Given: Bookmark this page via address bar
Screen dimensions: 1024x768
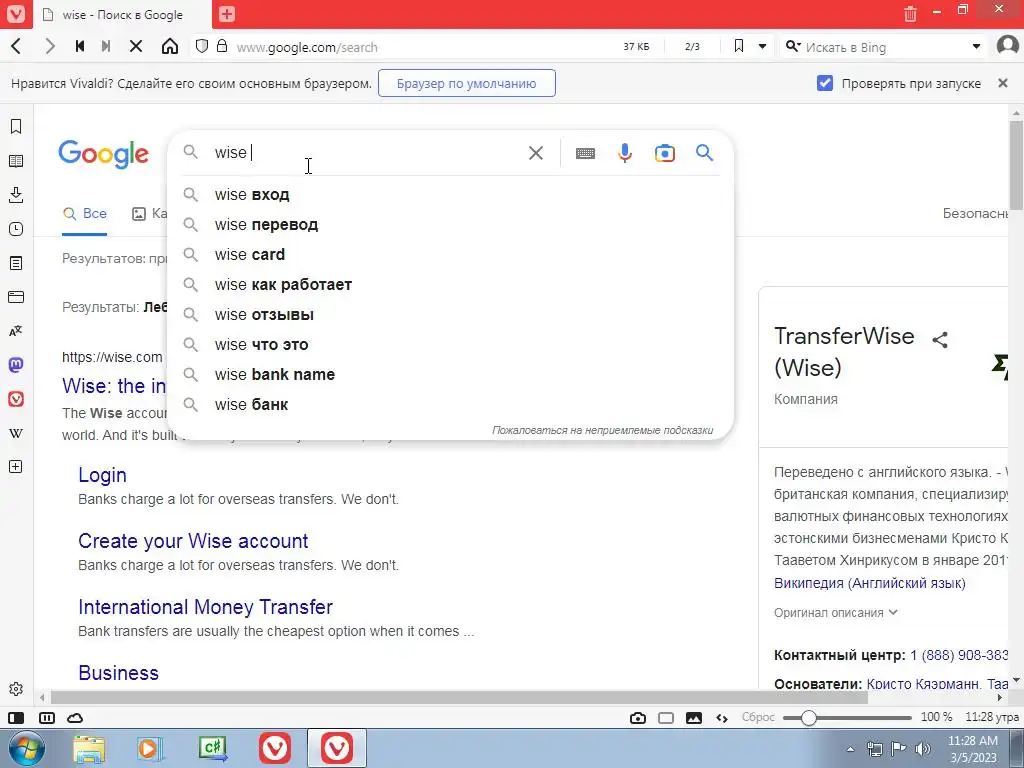Looking at the screenshot, I should click(739, 46).
